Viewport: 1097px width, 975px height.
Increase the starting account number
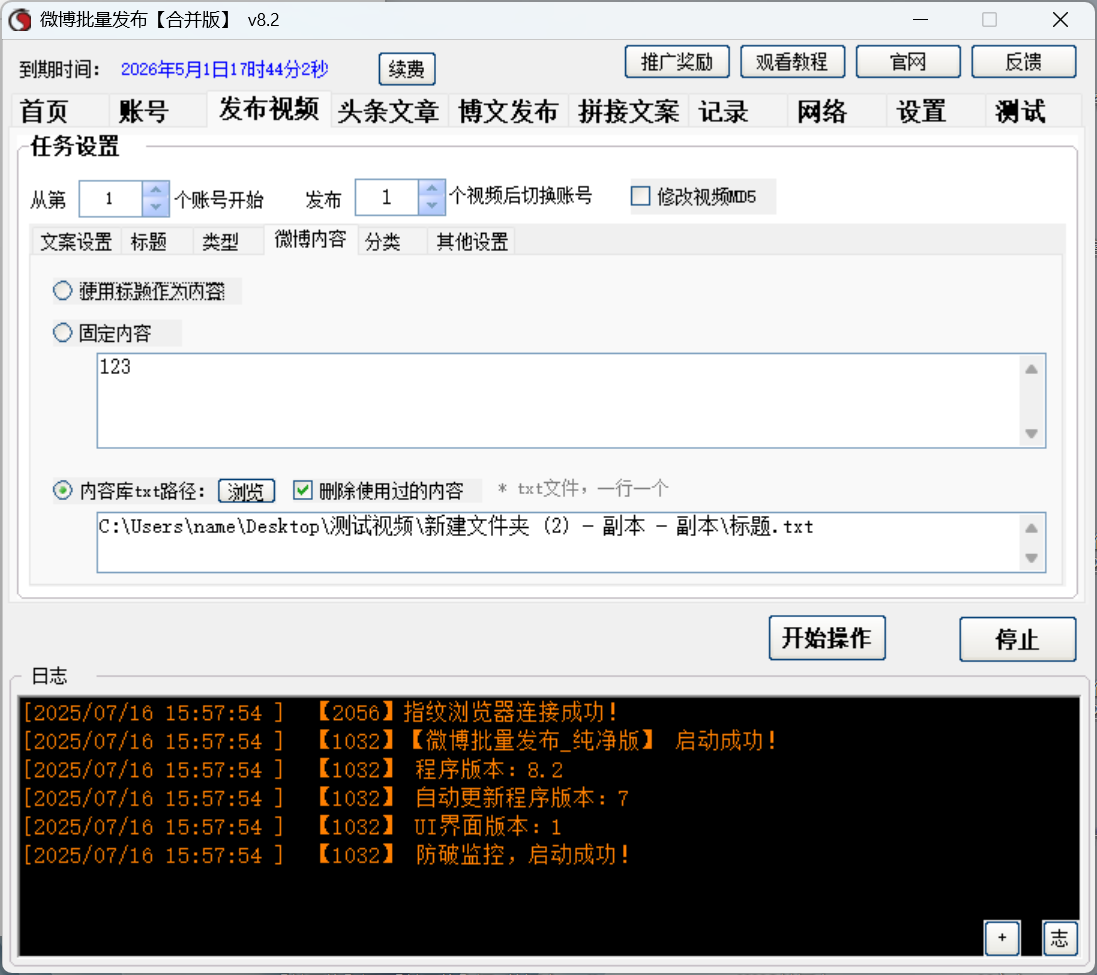155,190
